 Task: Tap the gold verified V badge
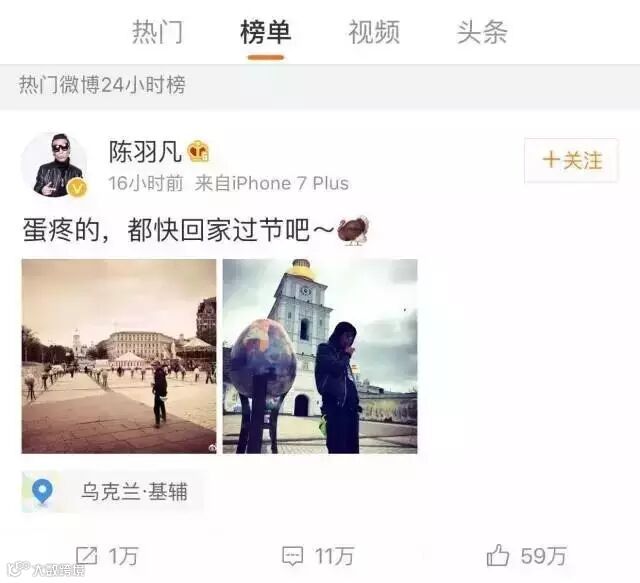pyautogui.click(x=78, y=188)
